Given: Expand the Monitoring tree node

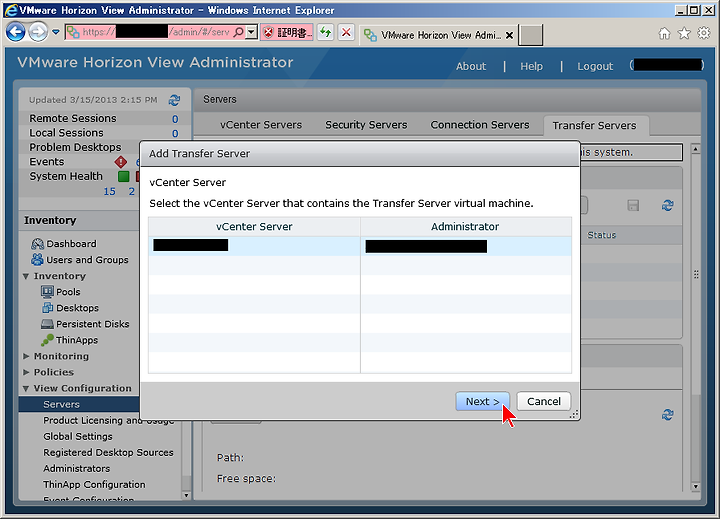Looking at the screenshot, I should [26, 356].
